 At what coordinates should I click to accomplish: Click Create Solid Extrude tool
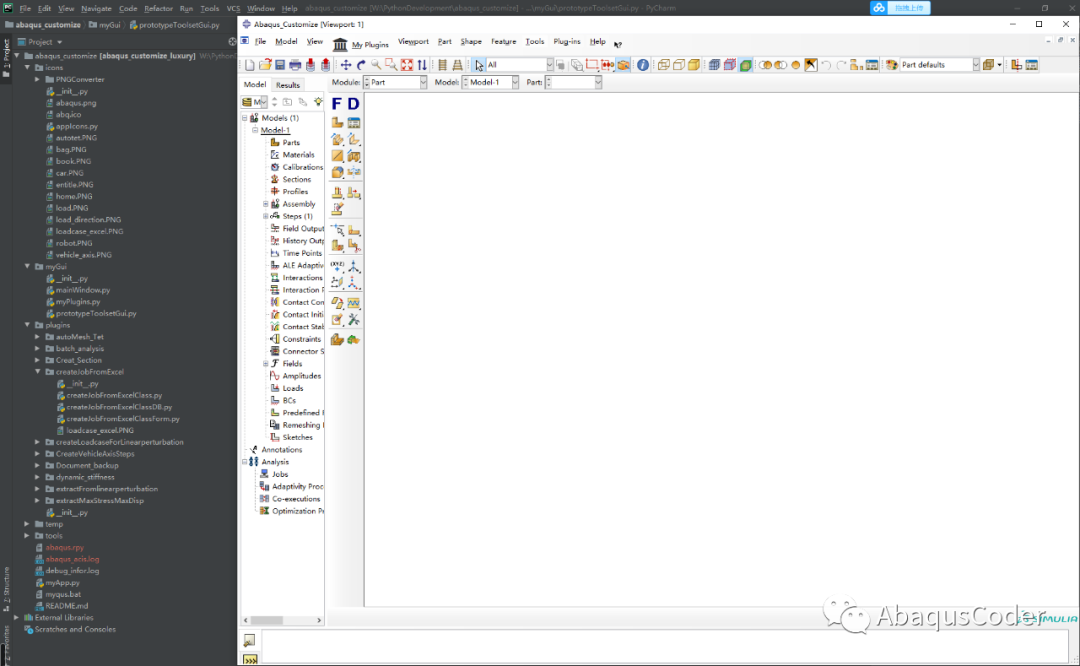[338, 139]
